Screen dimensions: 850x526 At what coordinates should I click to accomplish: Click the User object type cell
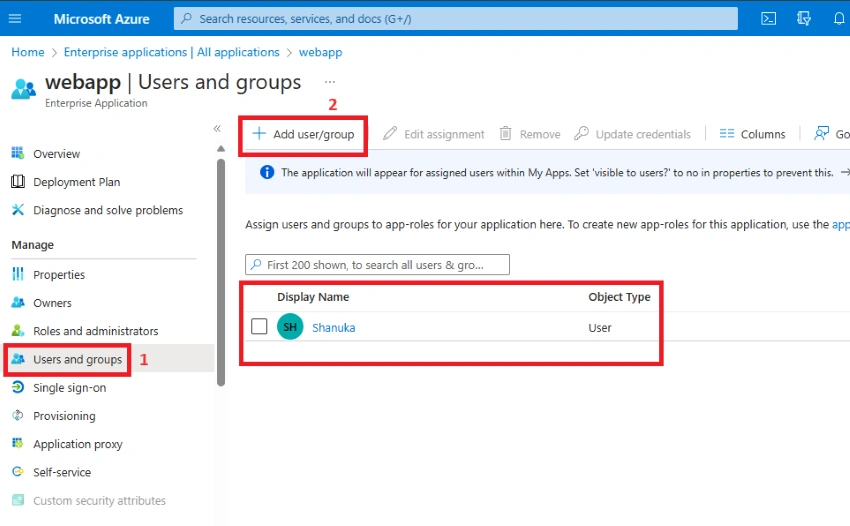600,328
